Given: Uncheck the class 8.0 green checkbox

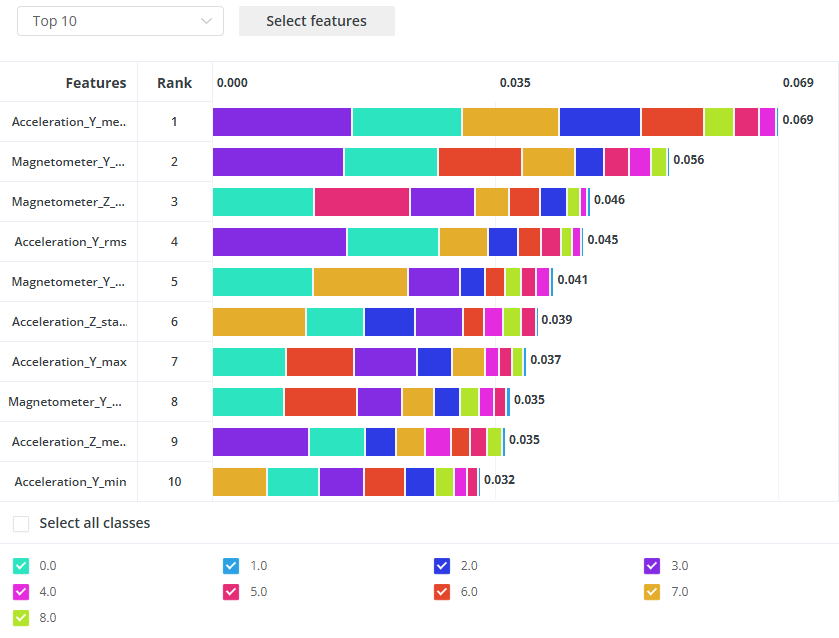Looking at the screenshot, I should [x=21, y=618].
